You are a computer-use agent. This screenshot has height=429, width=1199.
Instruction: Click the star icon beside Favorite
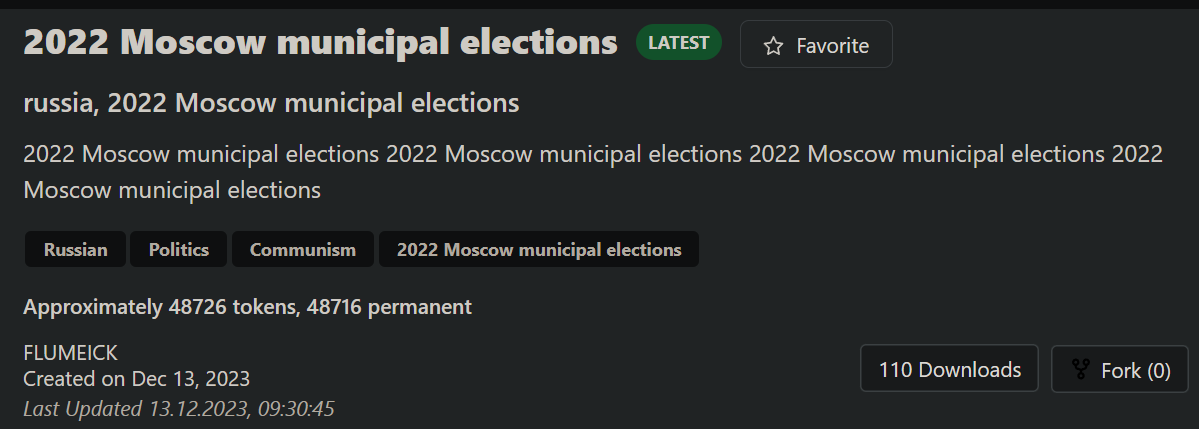coord(773,46)
